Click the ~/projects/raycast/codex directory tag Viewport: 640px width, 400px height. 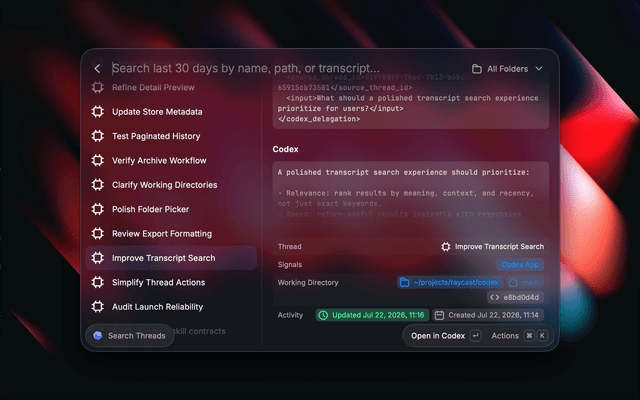pyautogui.click(x=450, y=282)
